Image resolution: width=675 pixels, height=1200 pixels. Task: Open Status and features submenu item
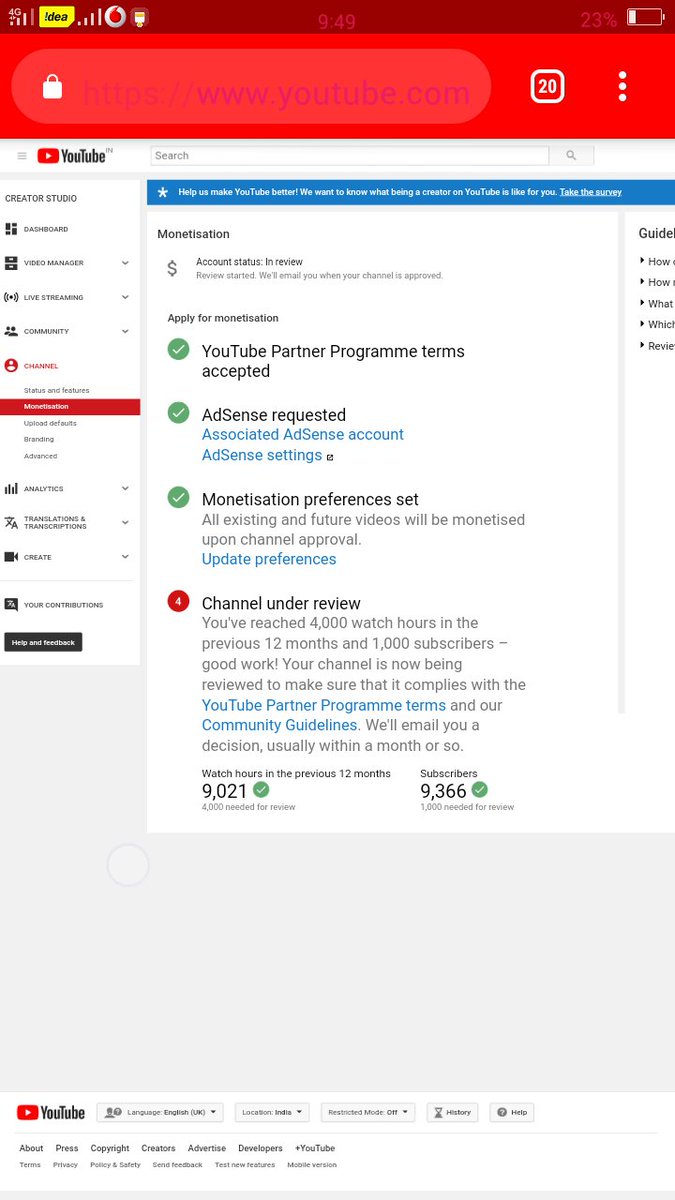57,390
